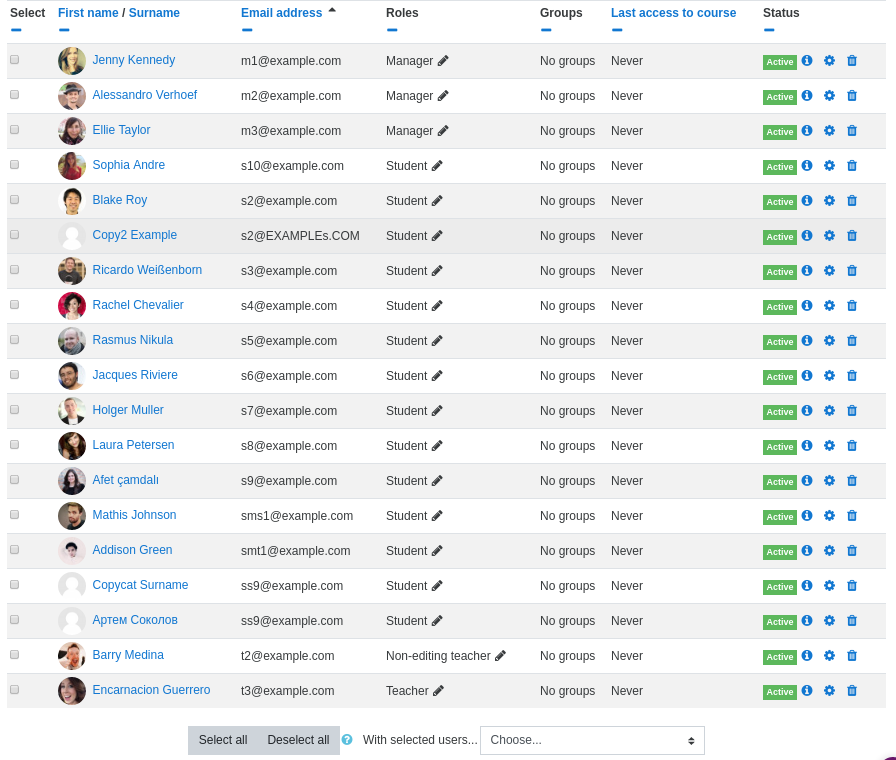Image resolution: width=896 pixels, height=760 pixels.
Task: Sort table by Email address
Action: pos(282,13)
